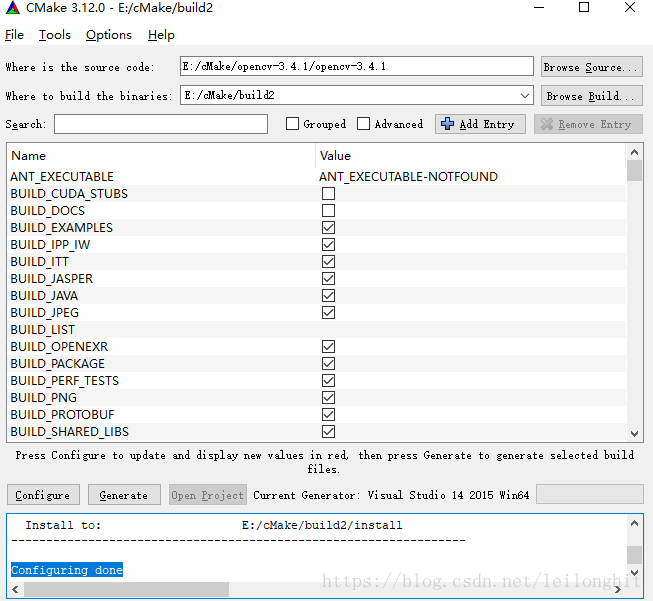Check the BUILD_DOCS option
Screen dimensions: 653x601
click(x=328, y=211)
